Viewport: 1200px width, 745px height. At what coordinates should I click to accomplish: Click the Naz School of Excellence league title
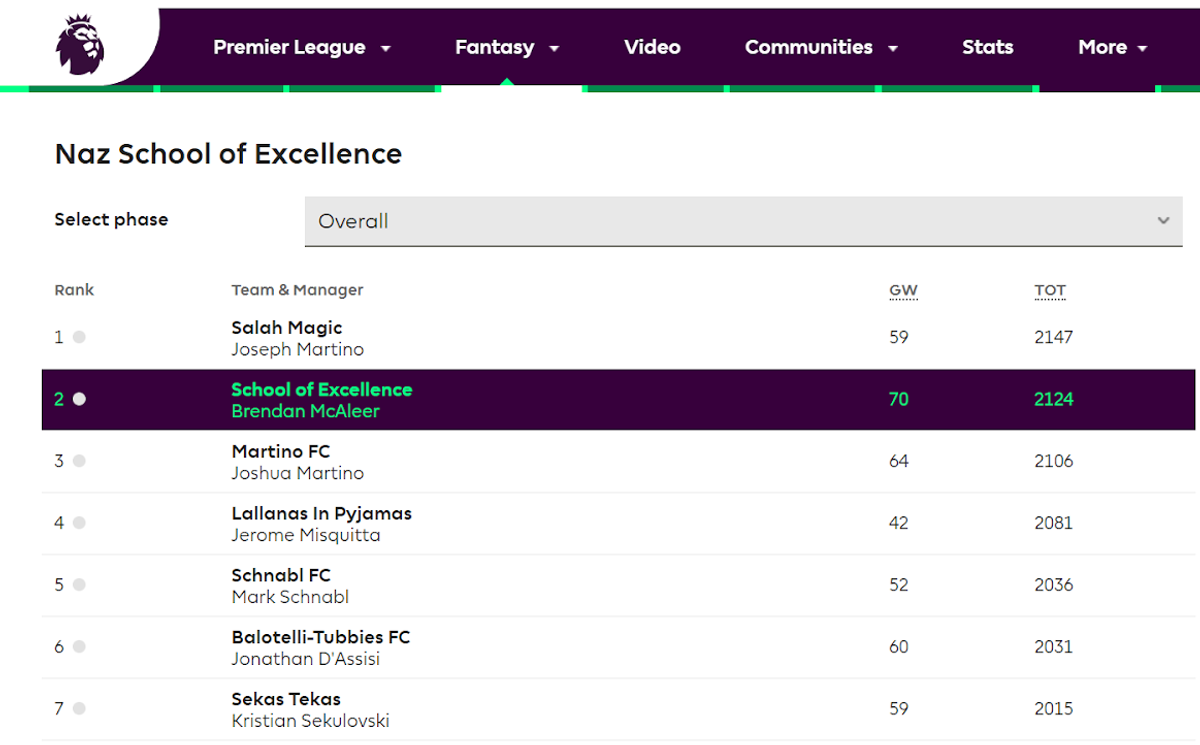point(228,154)
